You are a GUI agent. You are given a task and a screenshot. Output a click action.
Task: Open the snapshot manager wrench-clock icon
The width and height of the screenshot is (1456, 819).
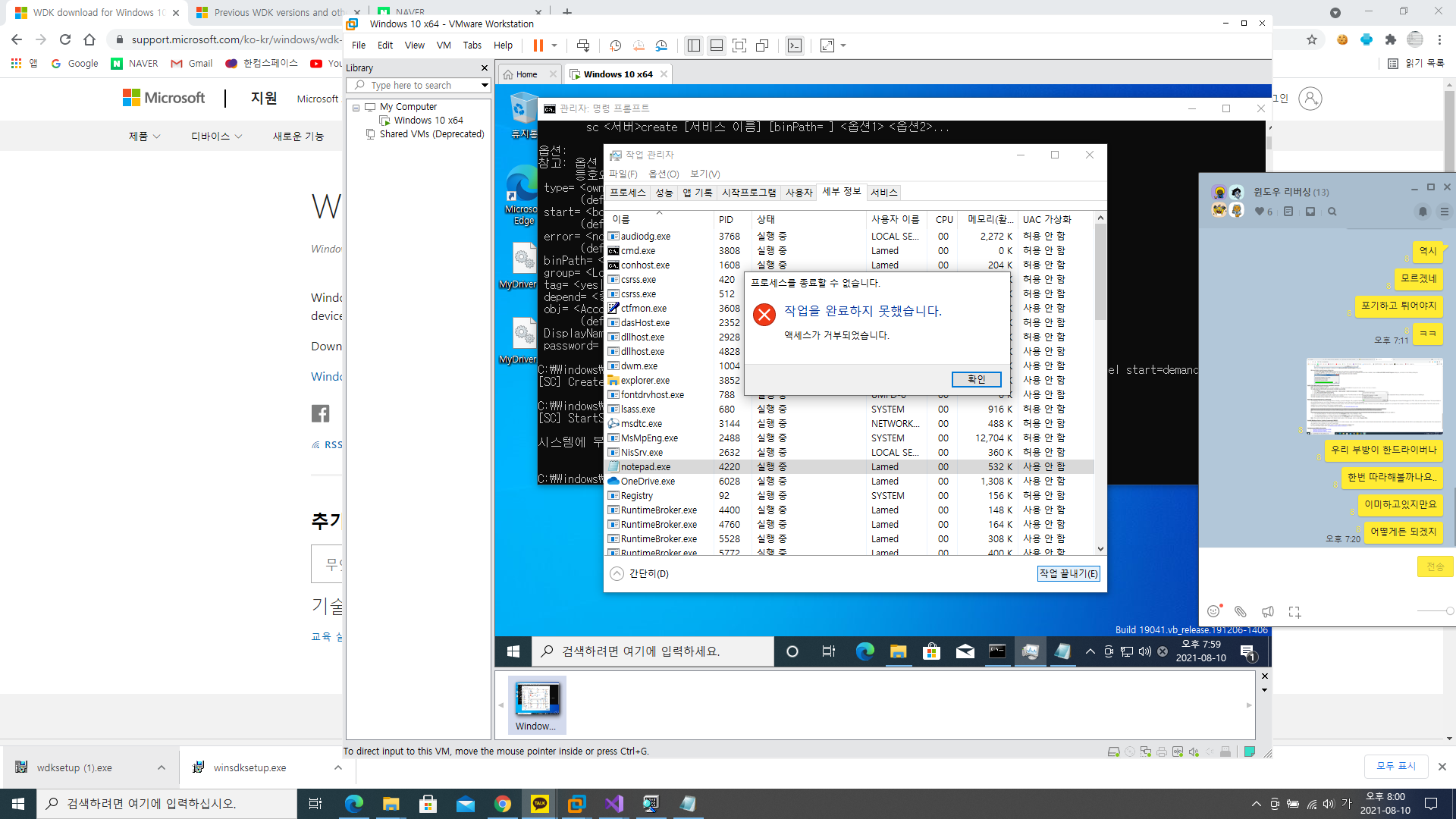[x=661, y=45]
